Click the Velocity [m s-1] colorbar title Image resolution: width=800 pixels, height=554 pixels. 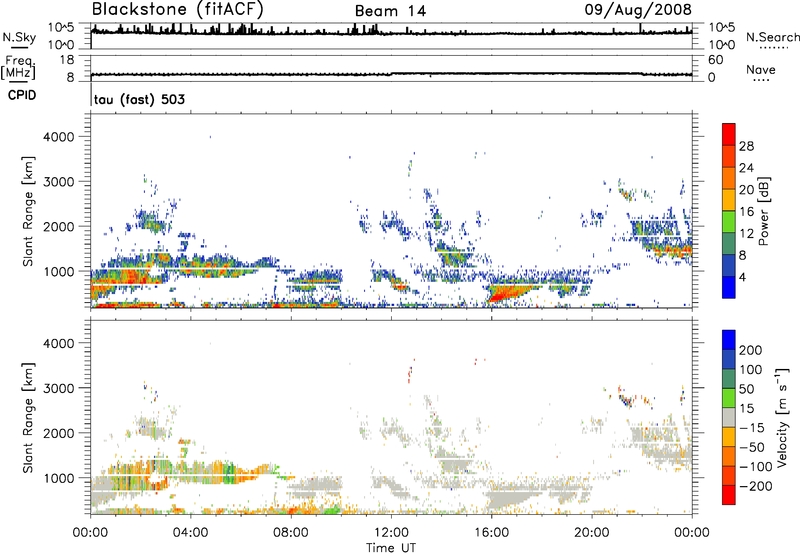click(782, 417)
